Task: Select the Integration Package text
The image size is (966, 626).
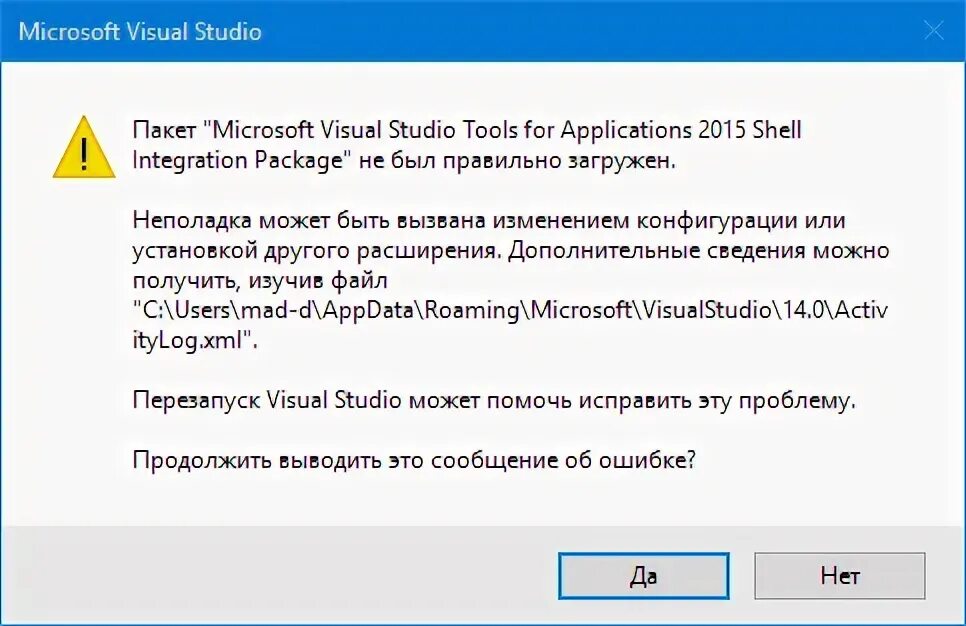Action: pos(237,161)
